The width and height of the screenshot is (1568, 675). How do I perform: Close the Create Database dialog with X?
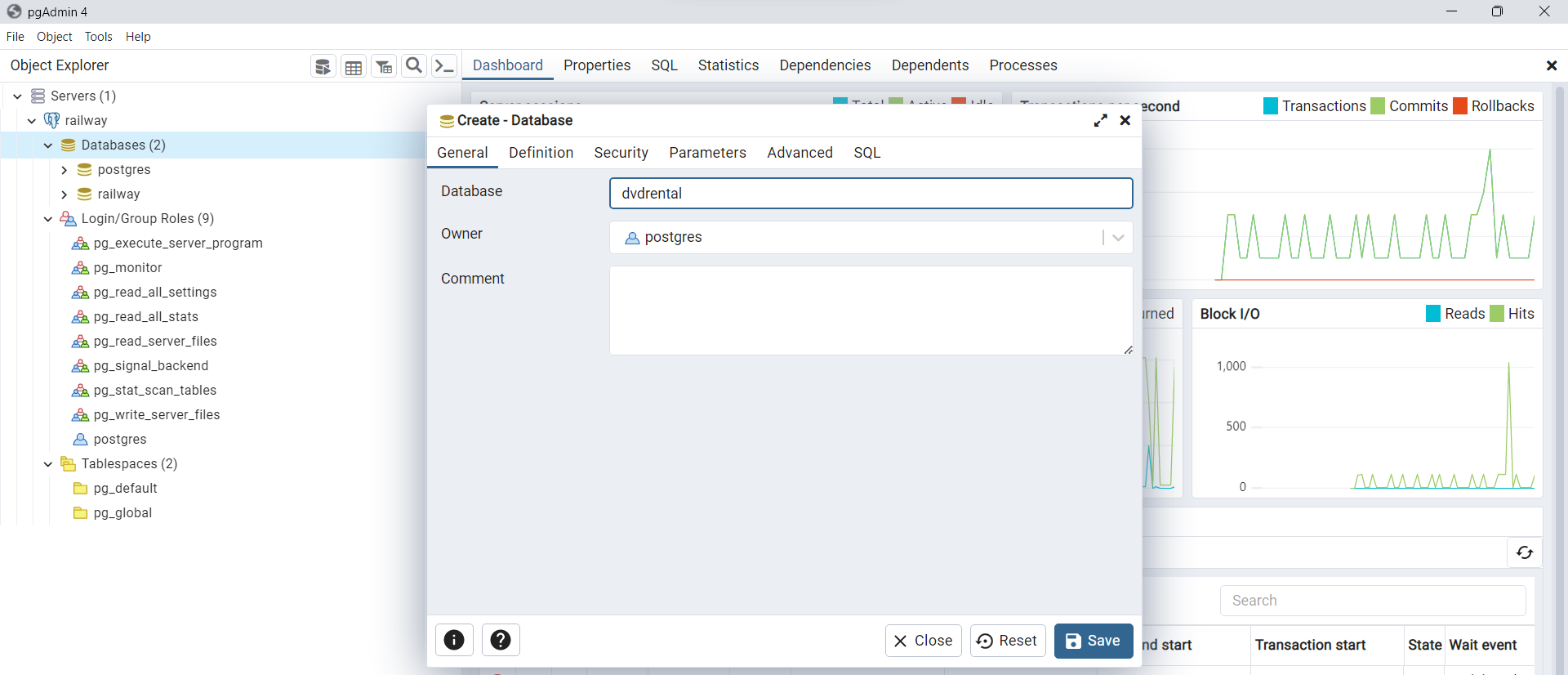point(1125,120)
